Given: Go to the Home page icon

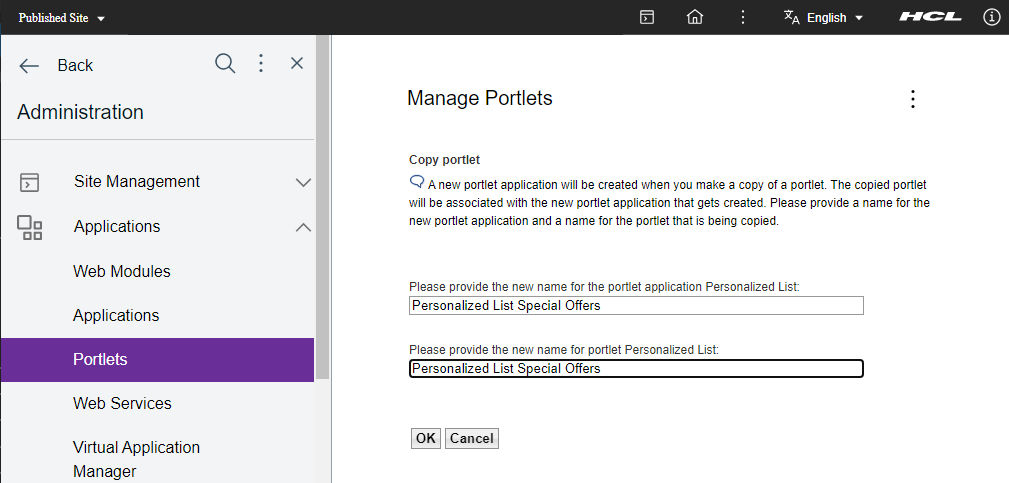Looking at the screenshot, I should [x=695, y=17].
